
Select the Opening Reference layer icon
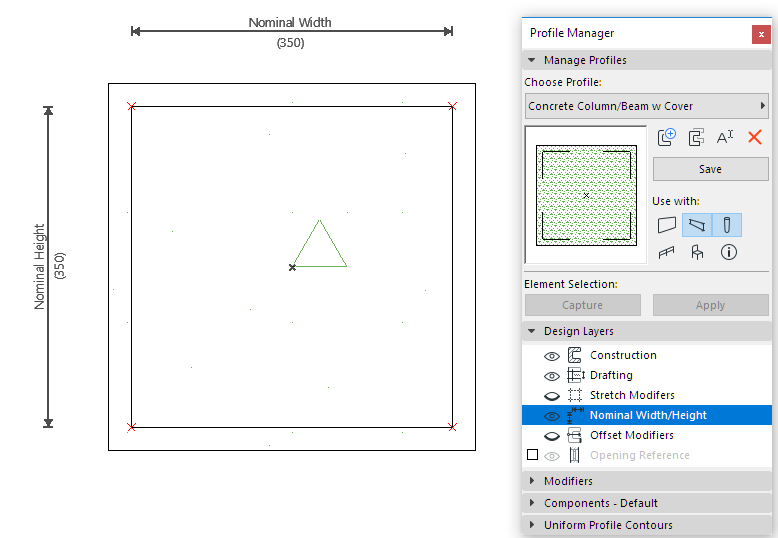tap(575, 455)
